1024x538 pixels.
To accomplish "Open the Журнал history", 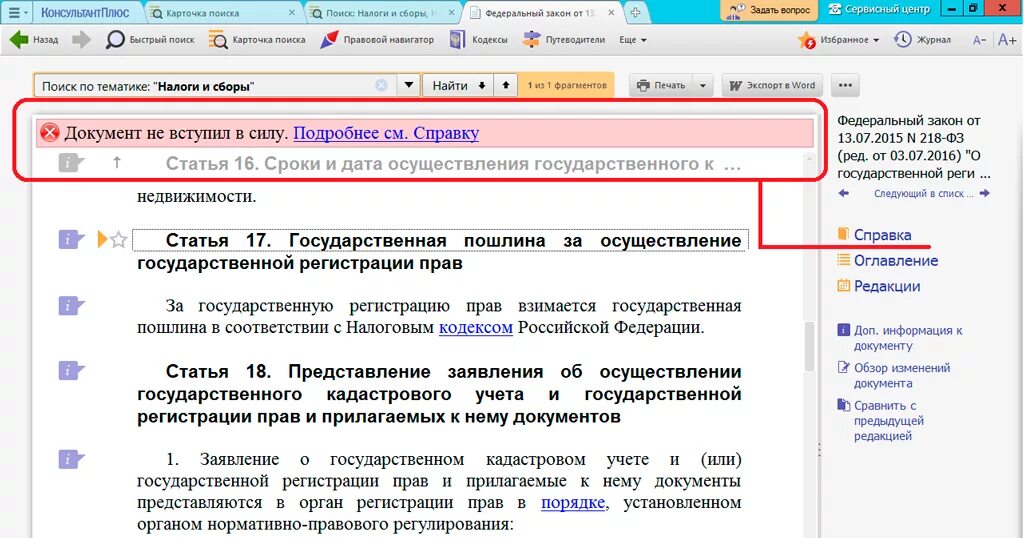I will [923, 40].
